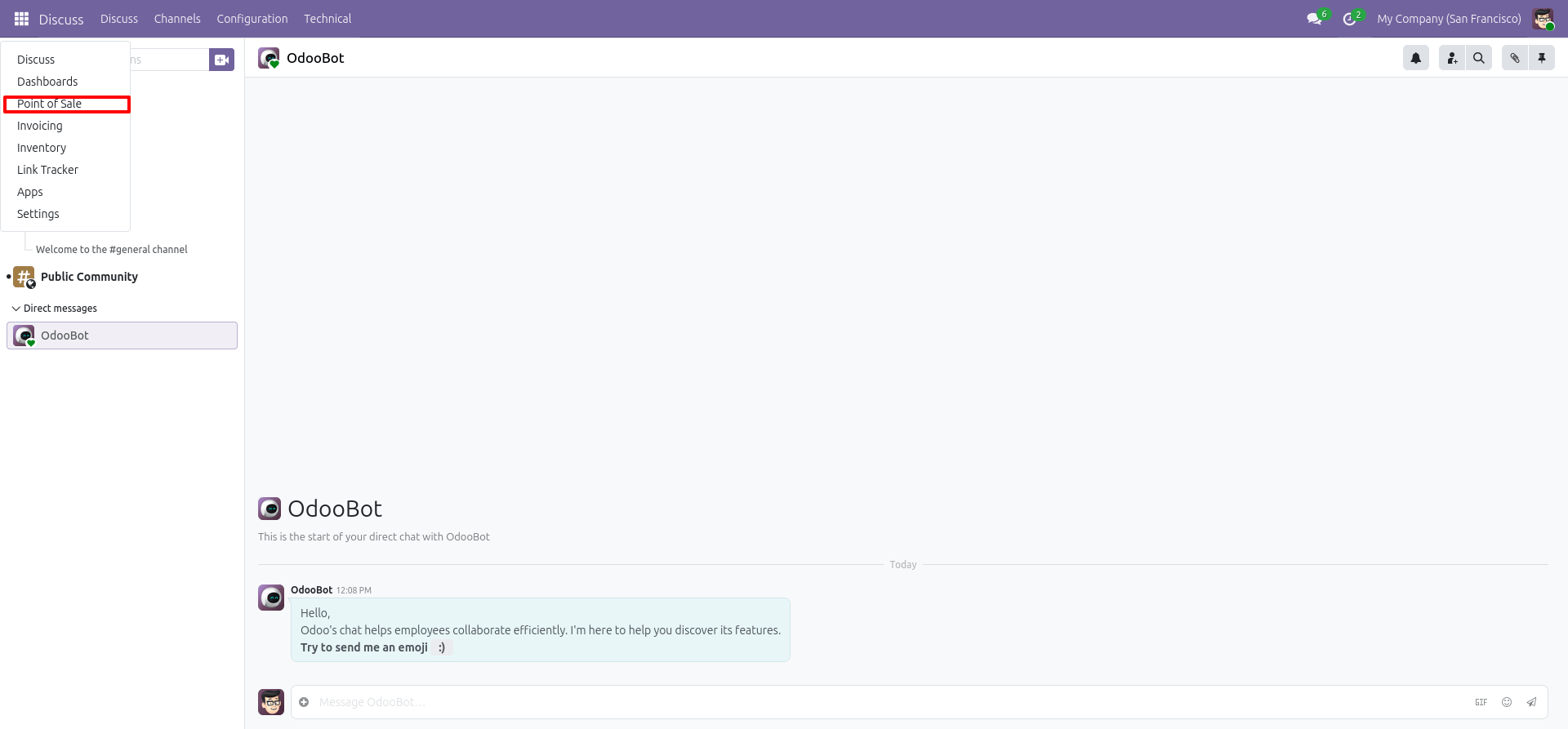This screenshot has width=1568, height=729.
Task: Click the Message OdooBot input field
Action: coord(890,702)
